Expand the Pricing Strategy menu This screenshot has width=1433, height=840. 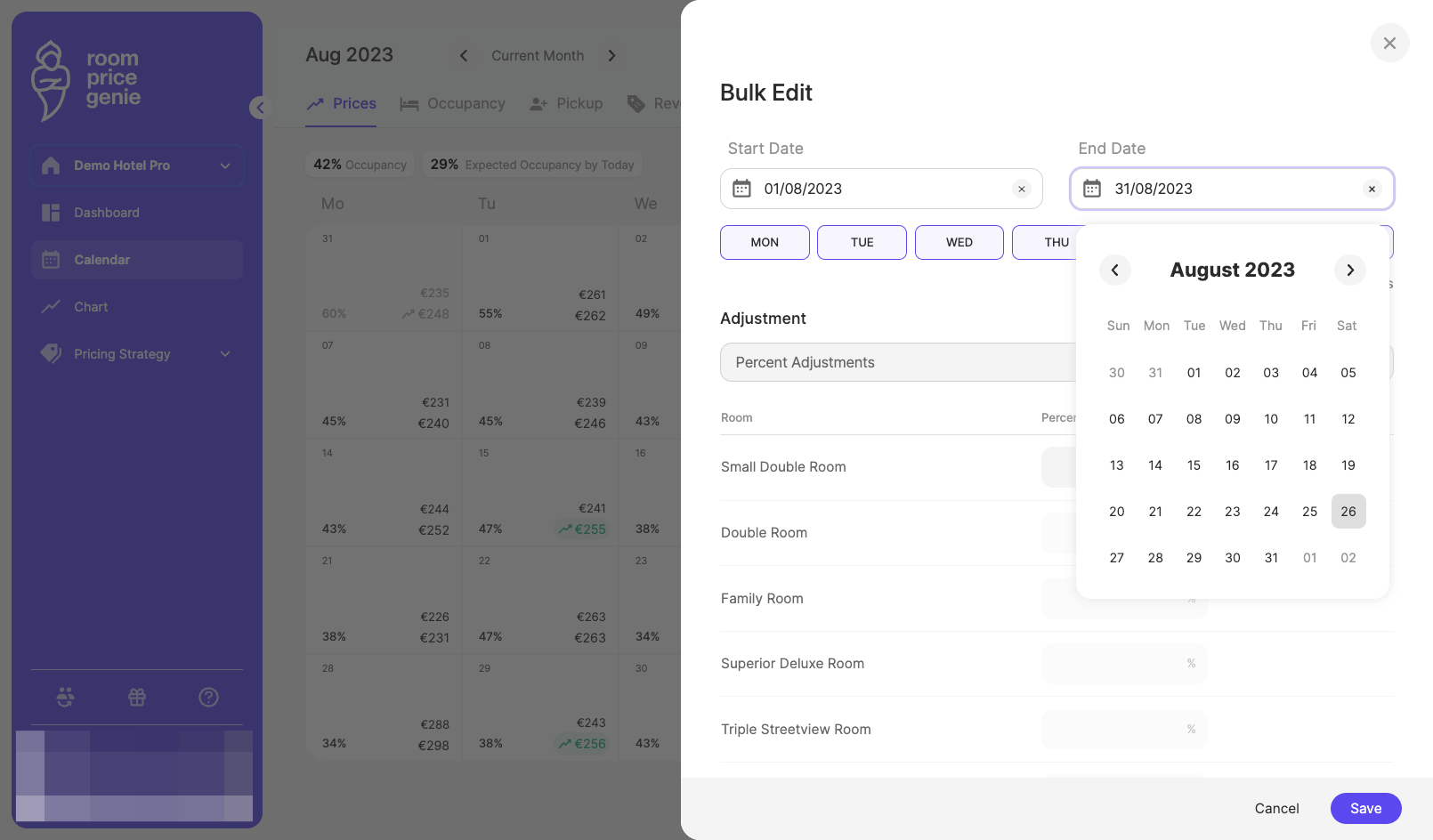click(137, 354)
